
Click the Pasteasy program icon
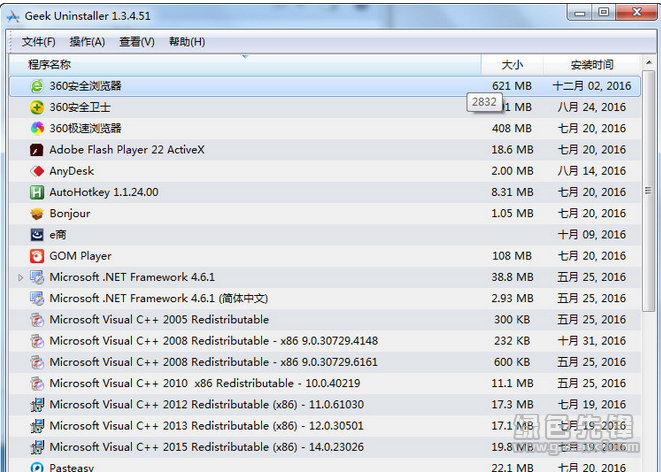coord(37,467)
